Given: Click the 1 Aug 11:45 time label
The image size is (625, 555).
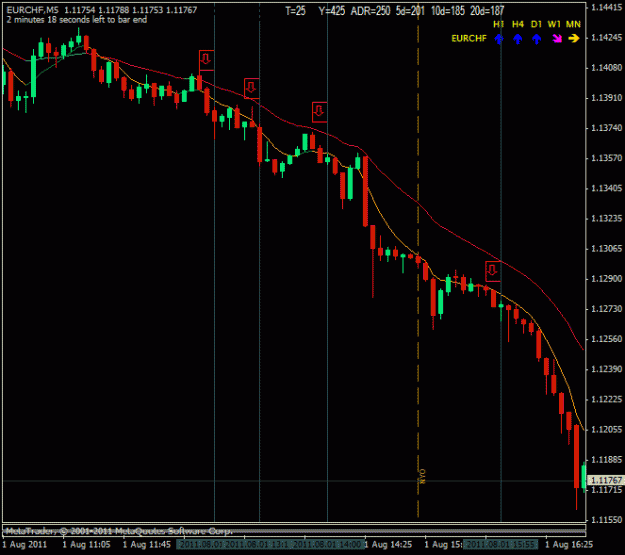Looking at the screenshot, I should (147, 544).
